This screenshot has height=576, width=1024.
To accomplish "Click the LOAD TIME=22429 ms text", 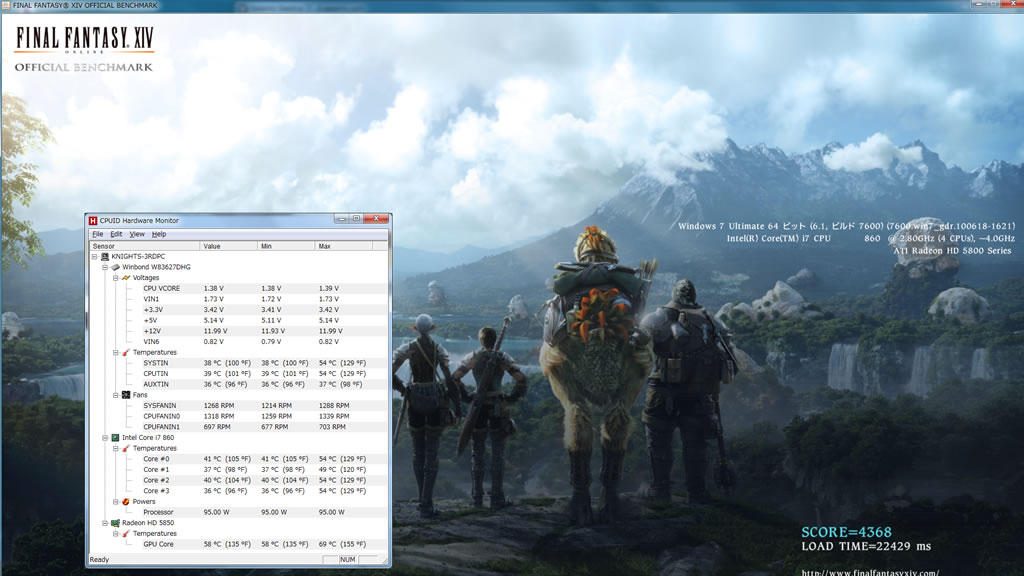I will 867,547.
